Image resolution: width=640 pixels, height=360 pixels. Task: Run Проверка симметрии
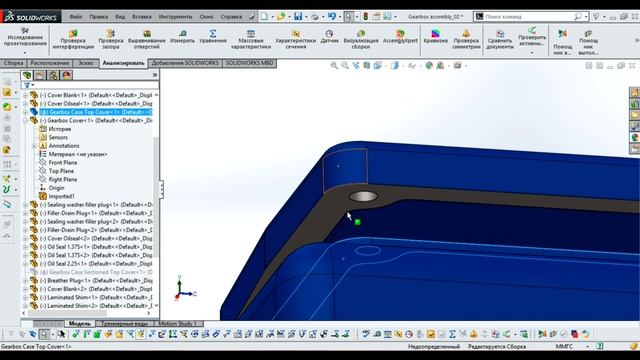pos(466,39)
